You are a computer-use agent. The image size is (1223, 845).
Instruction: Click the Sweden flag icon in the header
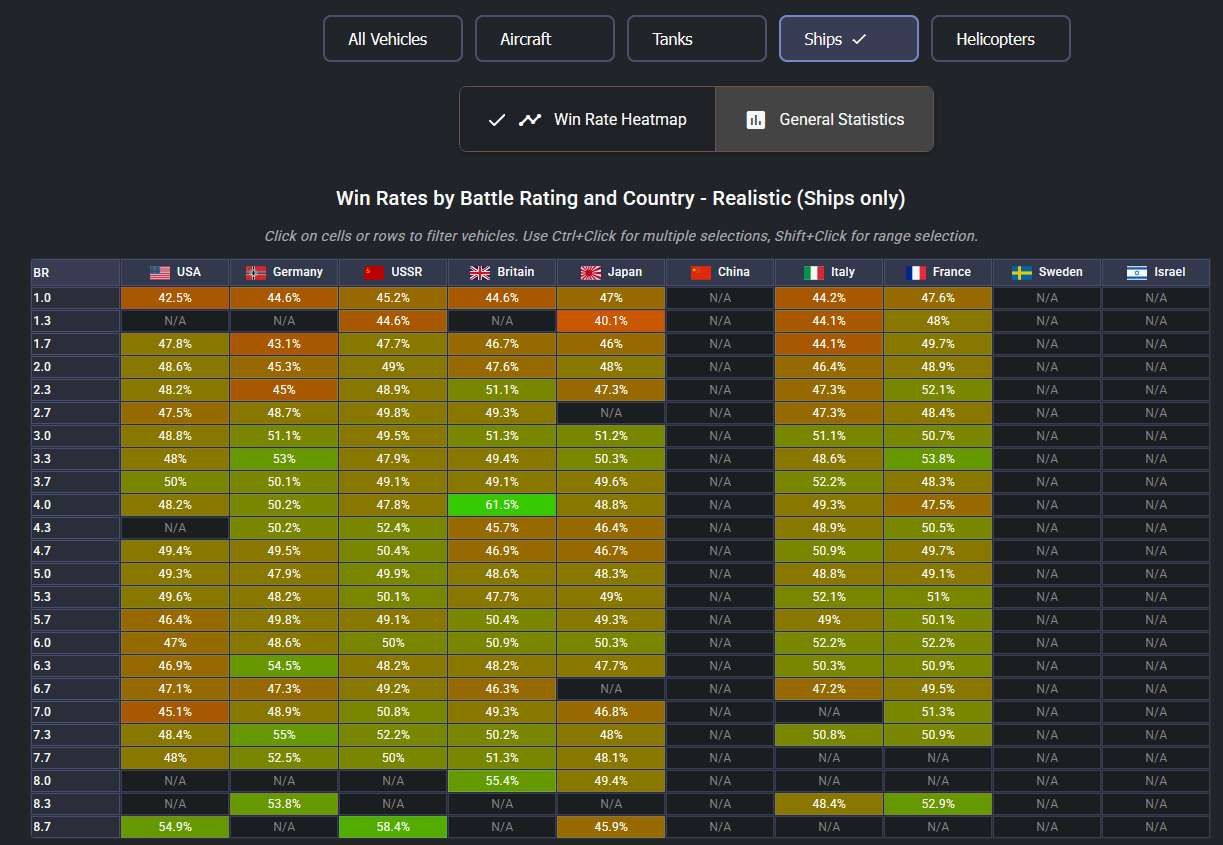click(1022, 272)
